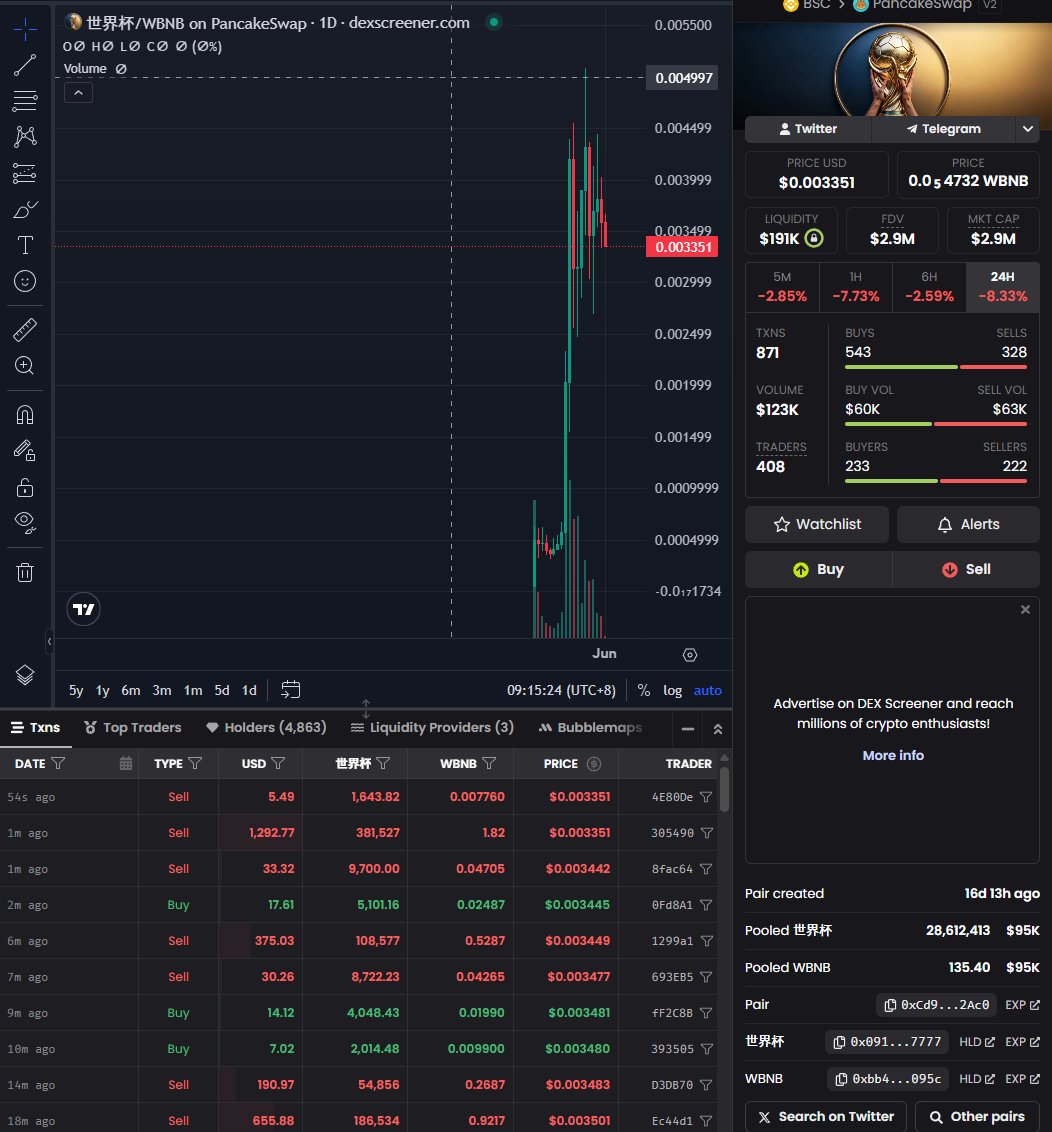Click the Buy button
This screenshot has height=1132, width=1052.
tap(818, 570)
